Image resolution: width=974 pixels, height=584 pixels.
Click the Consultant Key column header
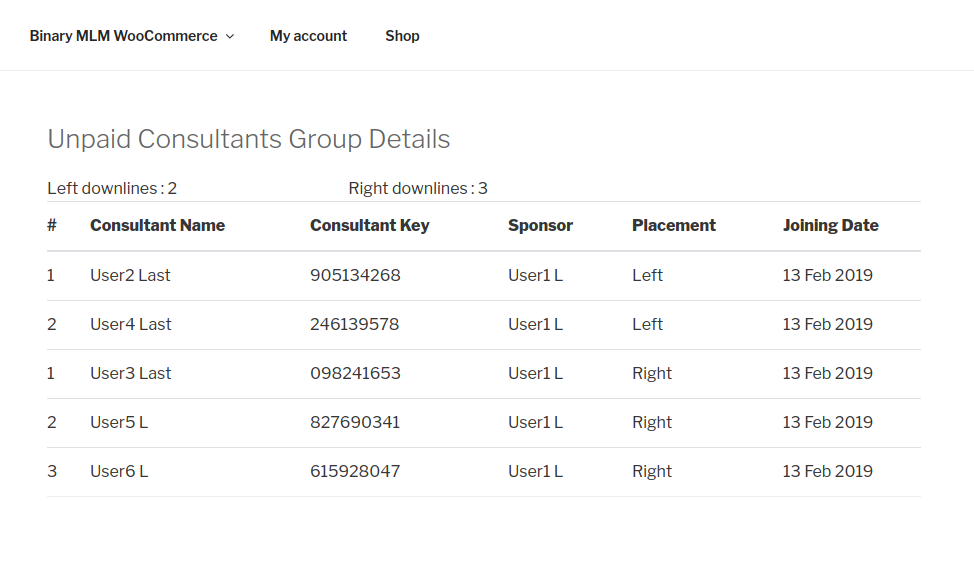point(369,225)
